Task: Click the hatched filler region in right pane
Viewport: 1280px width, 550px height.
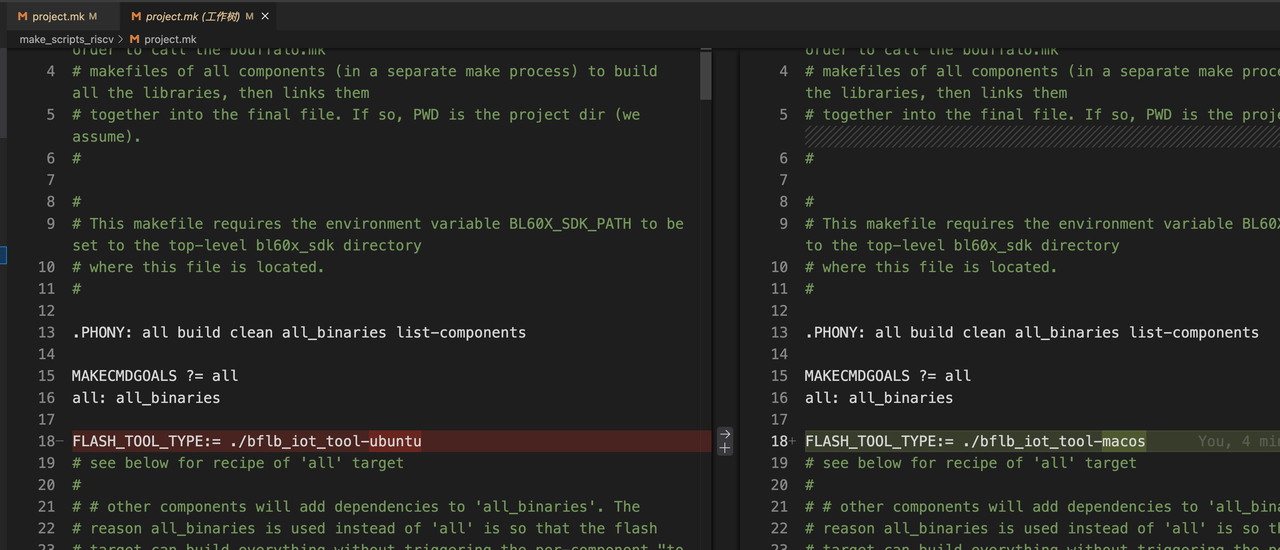Action: pos(1042,136)
